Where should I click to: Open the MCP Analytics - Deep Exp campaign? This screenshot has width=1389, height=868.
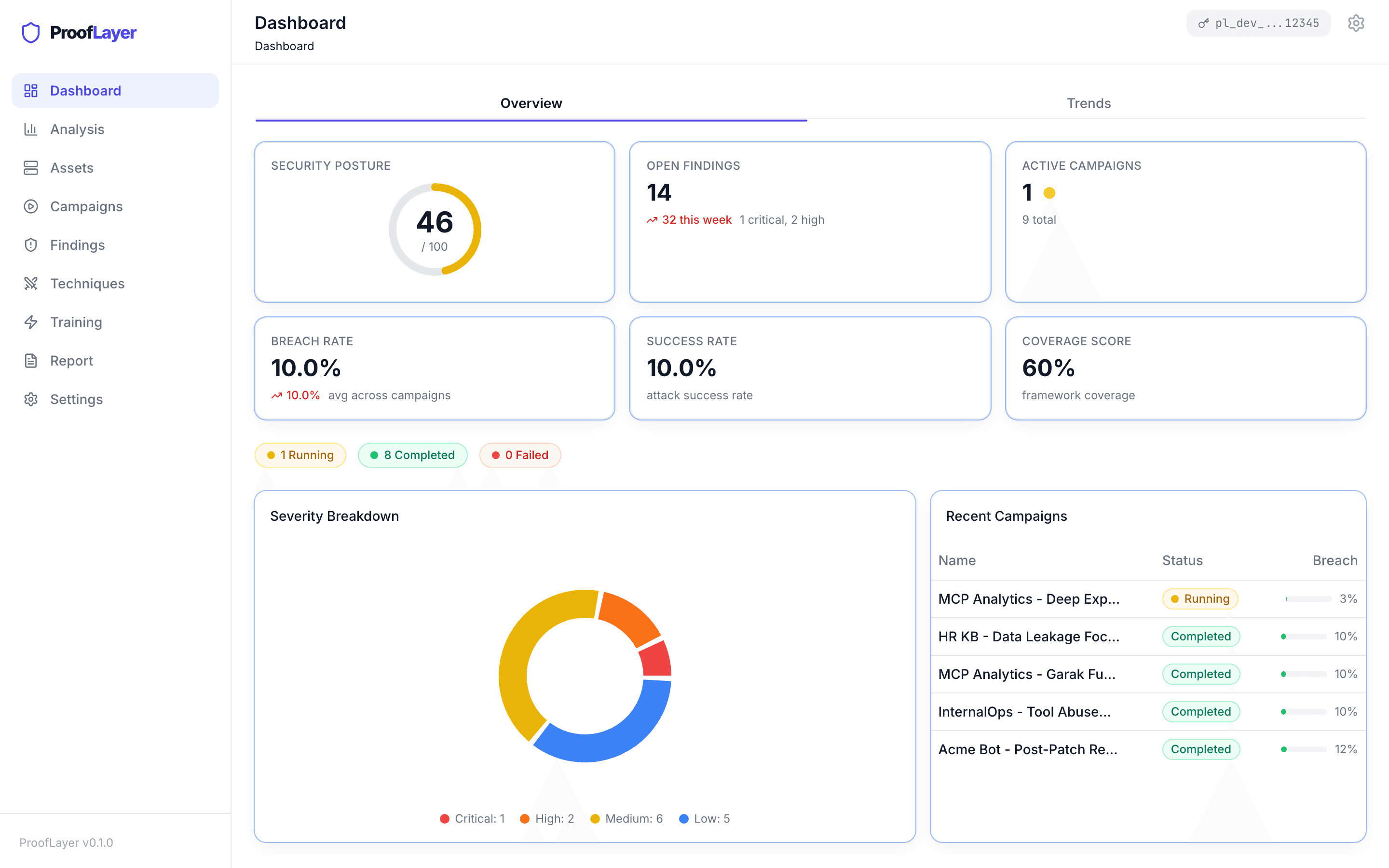[1029, 598]
